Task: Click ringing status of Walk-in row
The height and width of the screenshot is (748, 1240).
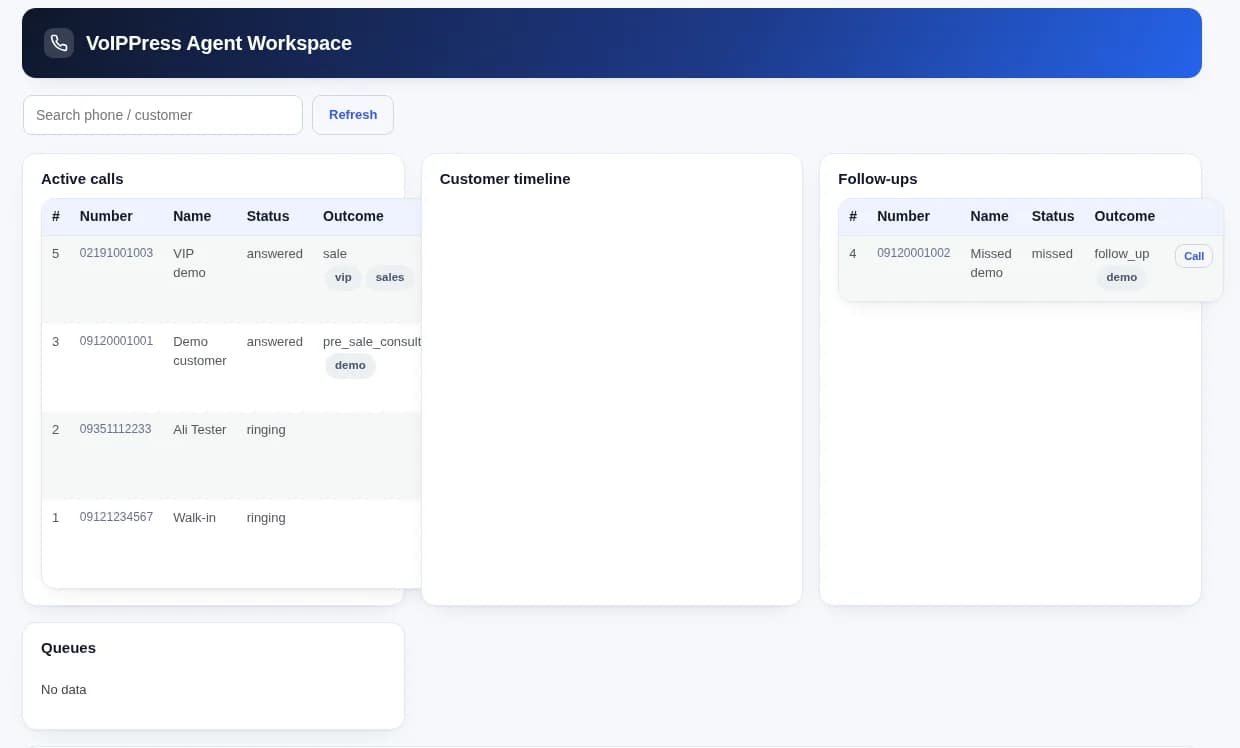Action: pyautogui.click(x=266, y=517)
